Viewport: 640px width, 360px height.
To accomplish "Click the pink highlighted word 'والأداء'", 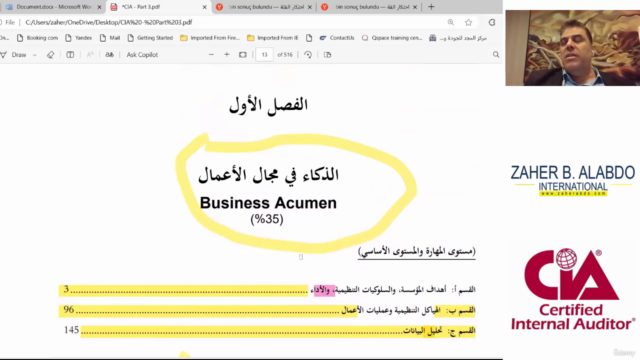I will [x=324, y=290].
